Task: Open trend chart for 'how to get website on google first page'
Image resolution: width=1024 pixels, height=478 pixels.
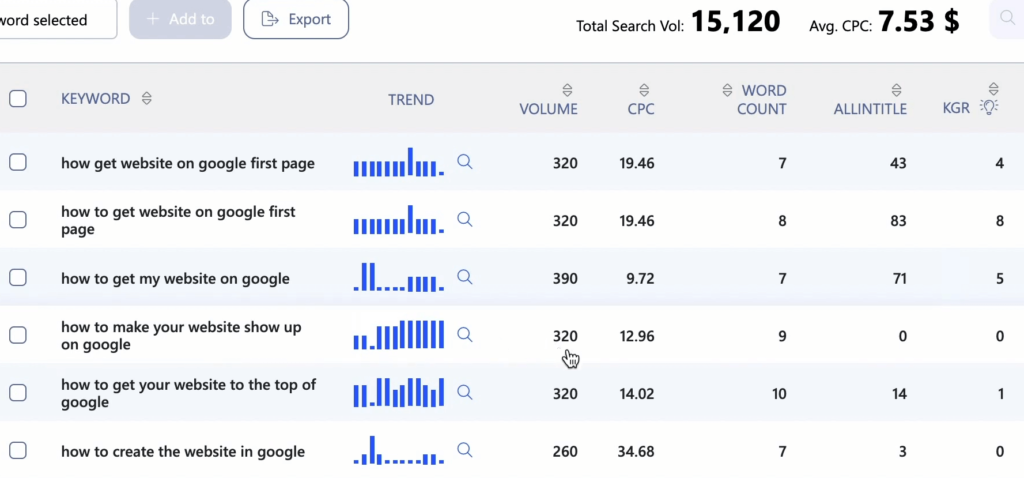Action: pyautogui.click(x=398, y=219)
